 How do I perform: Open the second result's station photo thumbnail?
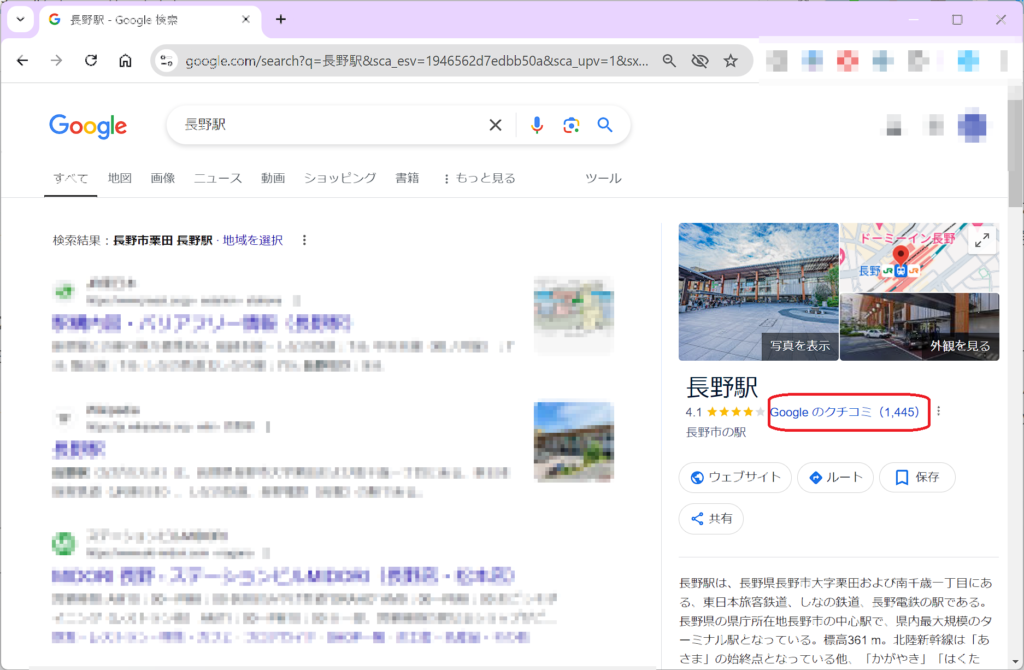(x=573, y=441)
